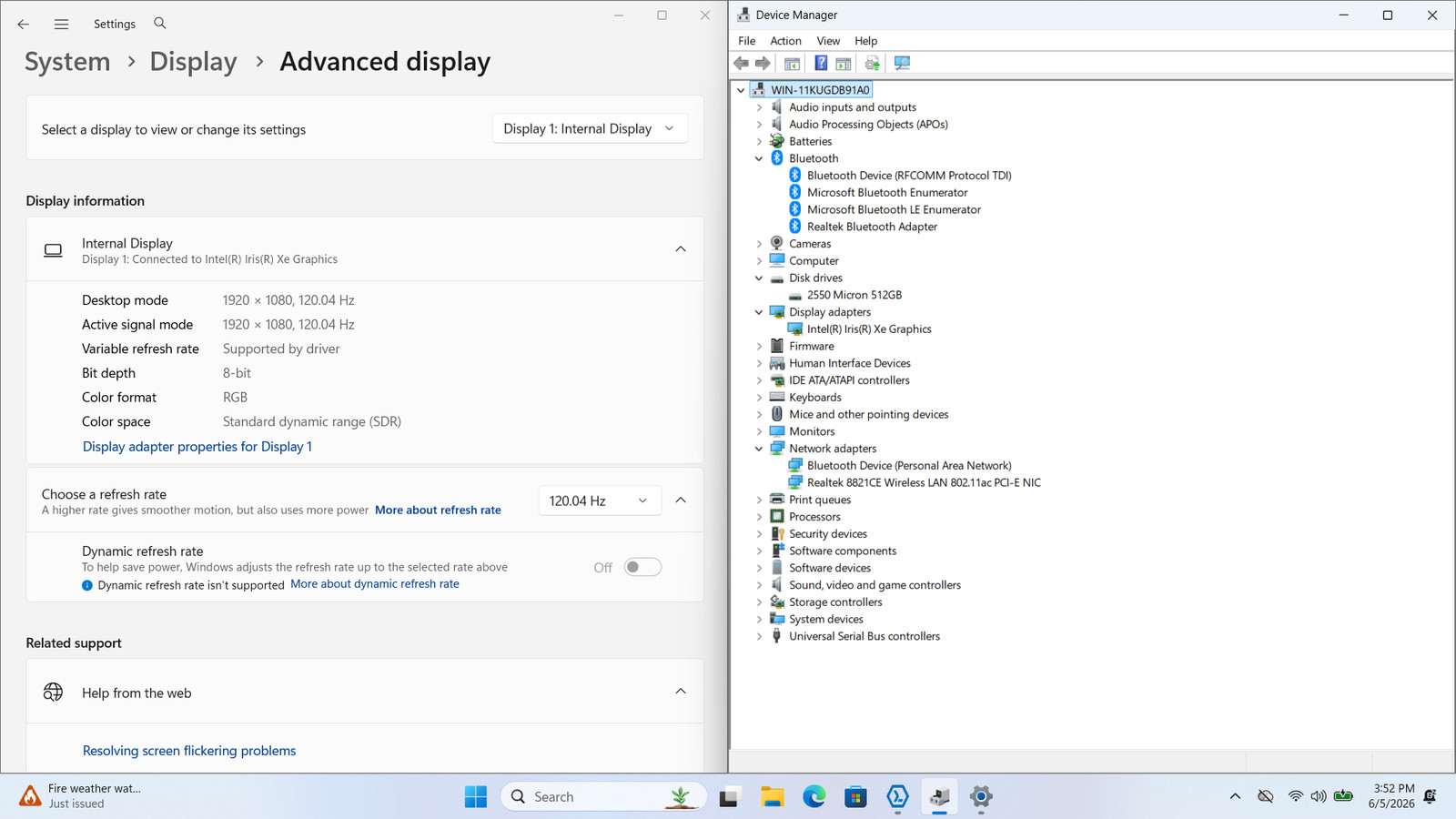Click Show/Hide Action Pane toolbar icon
The height and width of the screenshot is (819, 1456).
click(x=844, y=64)
